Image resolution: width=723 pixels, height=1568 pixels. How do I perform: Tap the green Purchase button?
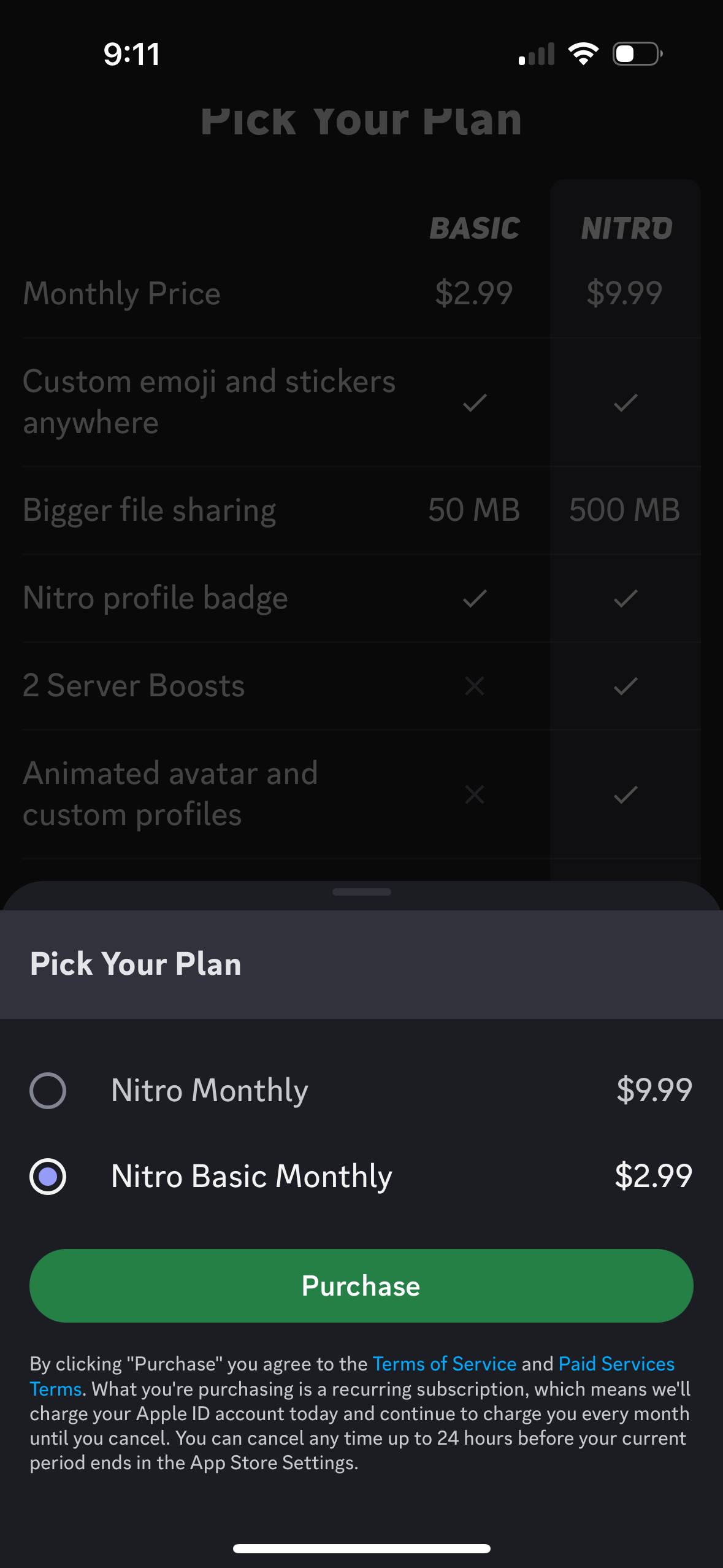pos(361,1286)
